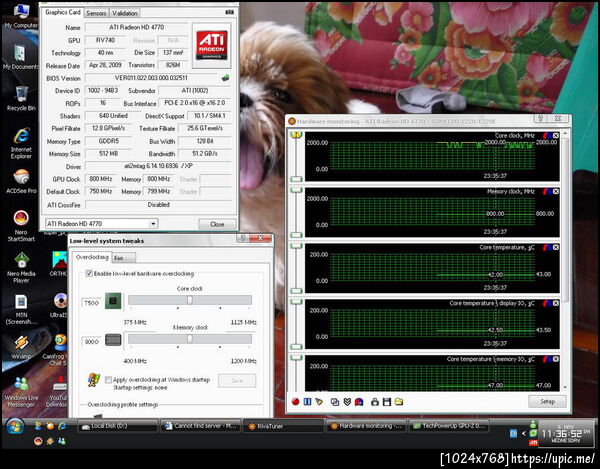This screenshot has width=600, height=469.
Task: Pause the Hardware monitoring graphs
Action: coord(307,402)
